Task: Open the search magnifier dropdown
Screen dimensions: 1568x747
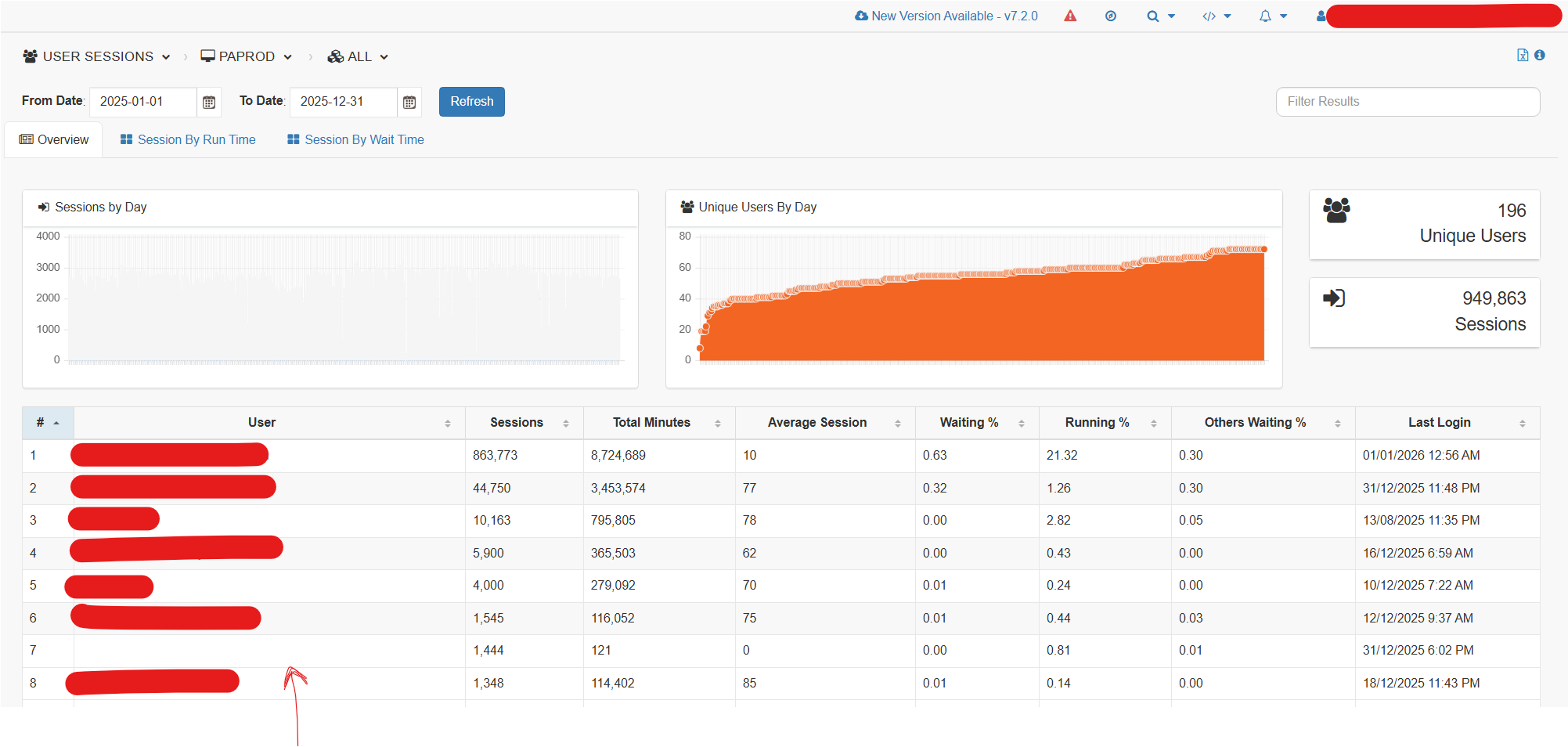Action: pos(1153,16)
